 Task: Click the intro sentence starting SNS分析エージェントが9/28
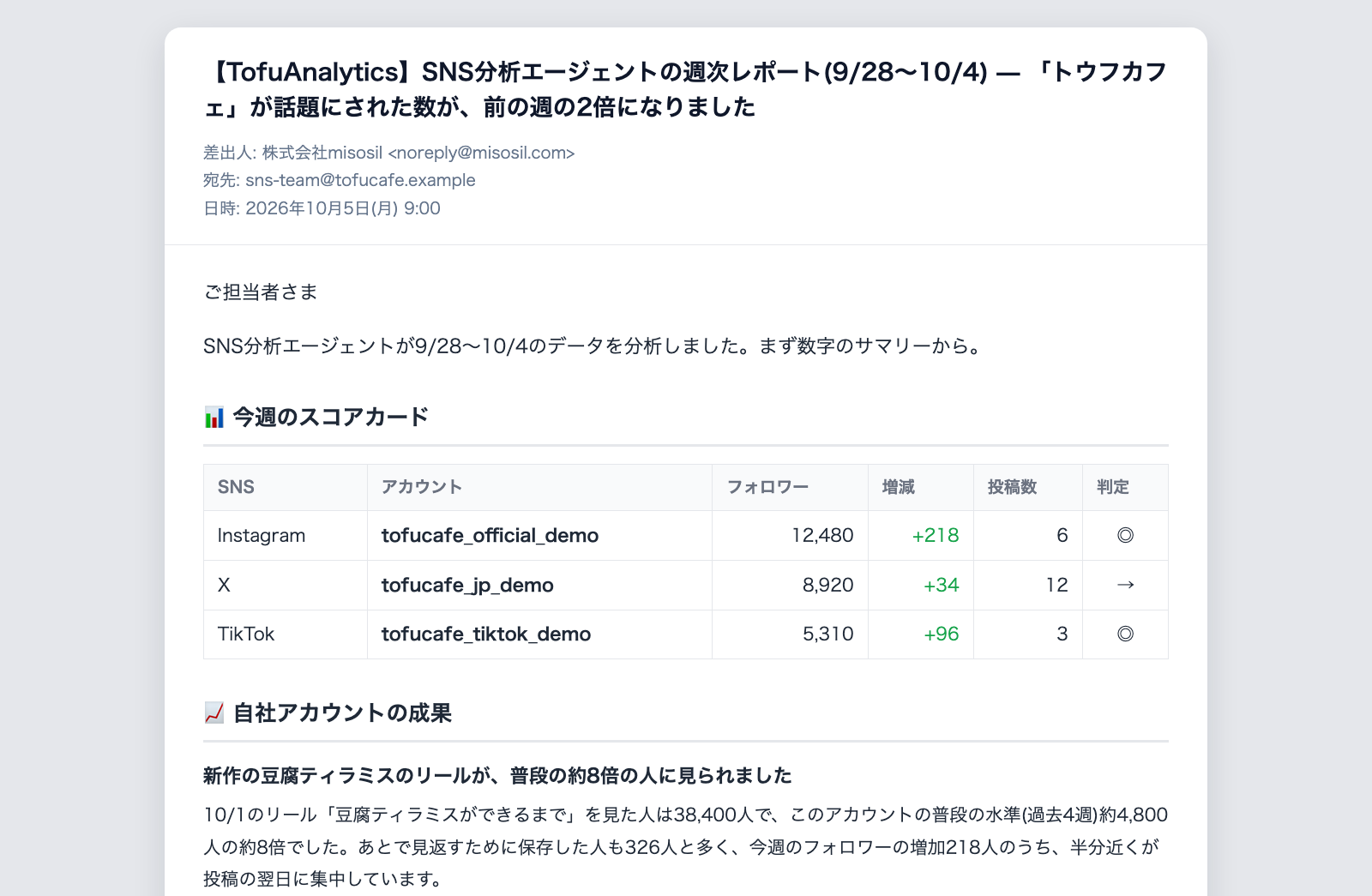[593, 346]
